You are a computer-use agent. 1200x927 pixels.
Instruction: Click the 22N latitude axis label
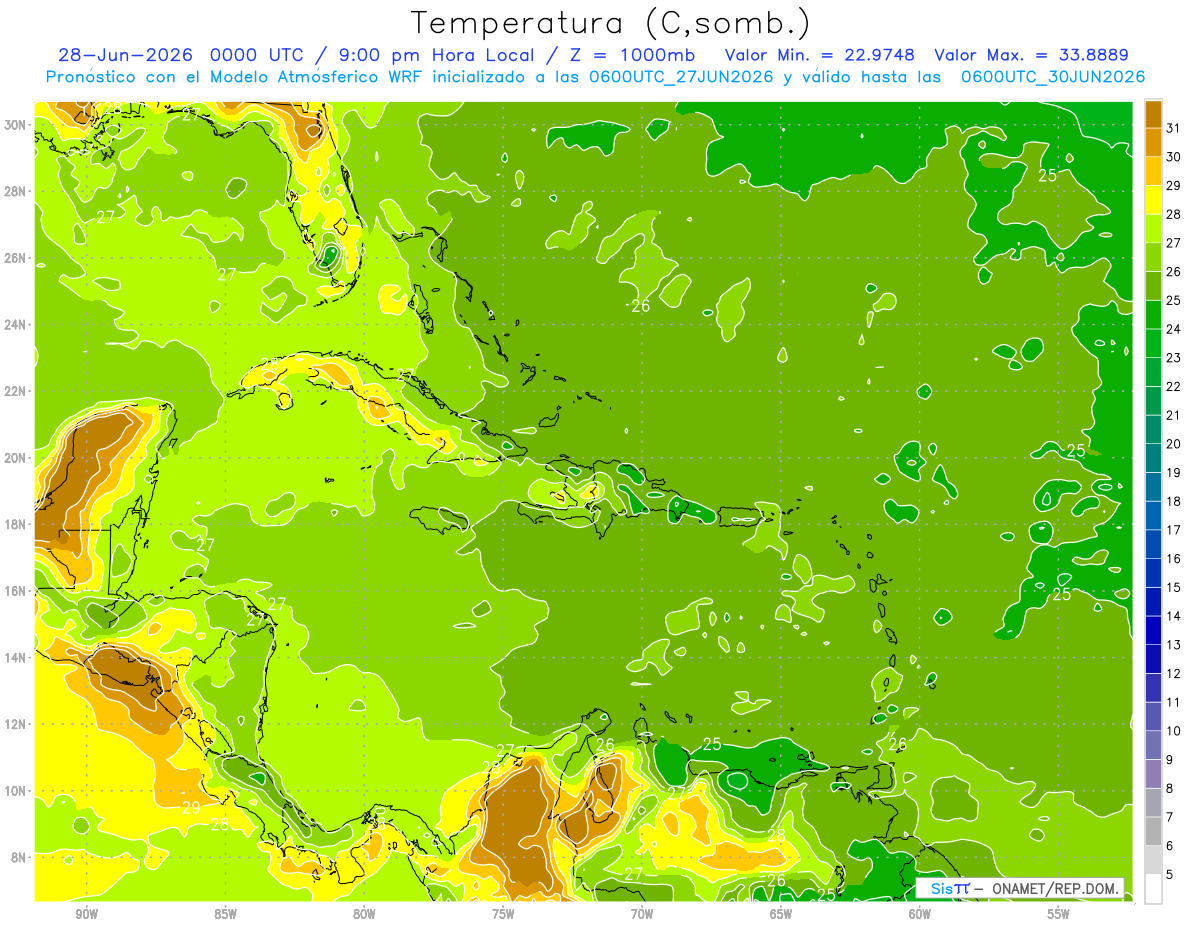[x=17, y=391]
